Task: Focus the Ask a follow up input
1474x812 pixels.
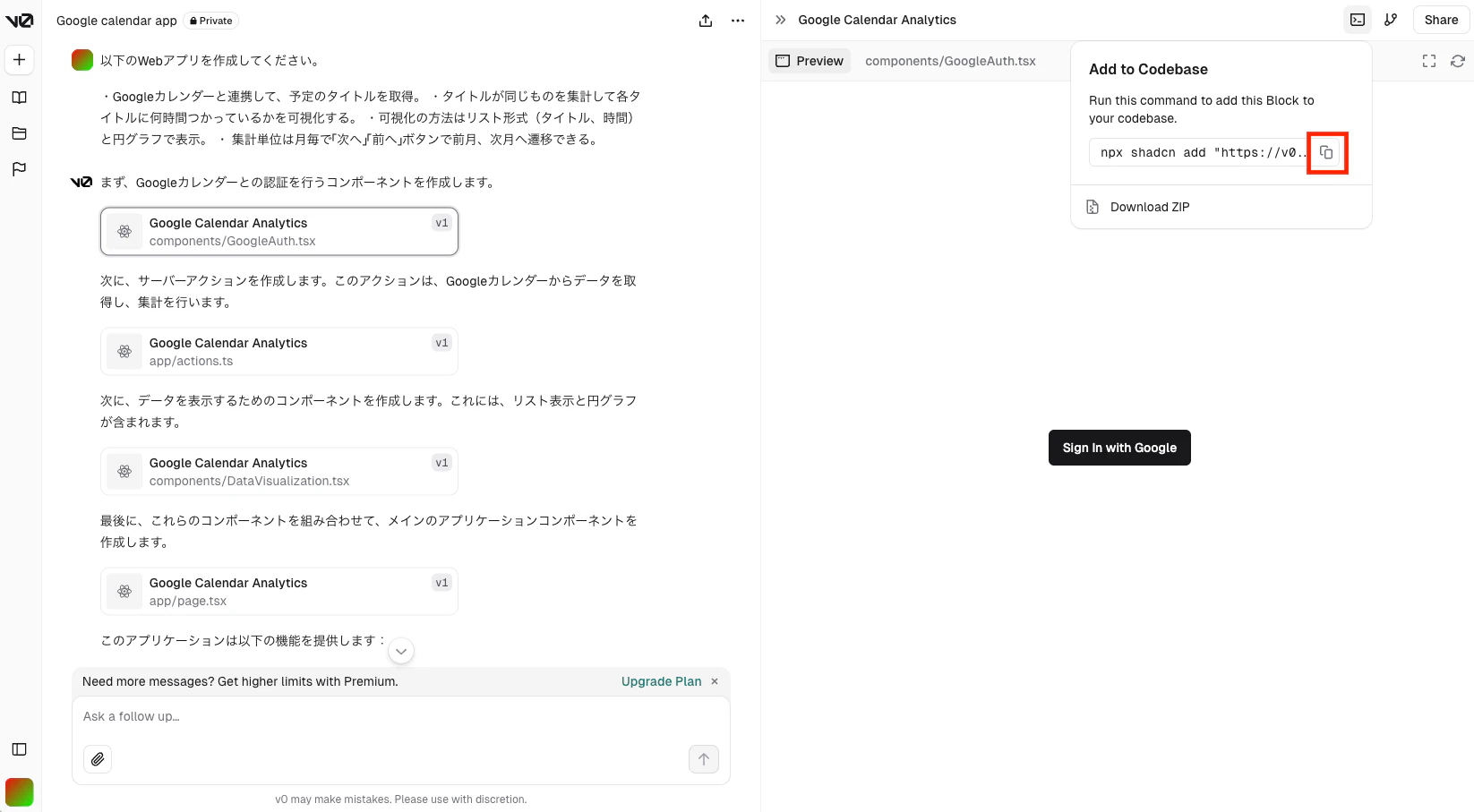Action: pyautogui.click(x=401, y=716)
